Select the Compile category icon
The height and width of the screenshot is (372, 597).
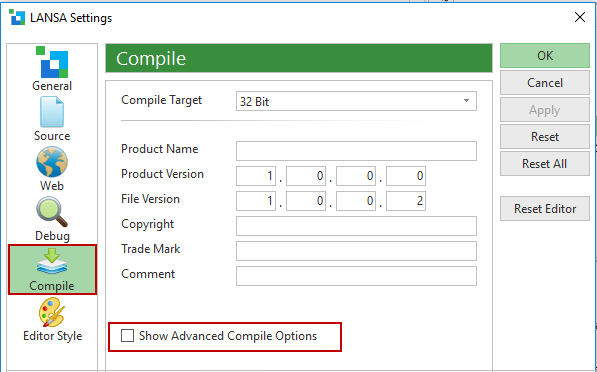tap(52, 270)
